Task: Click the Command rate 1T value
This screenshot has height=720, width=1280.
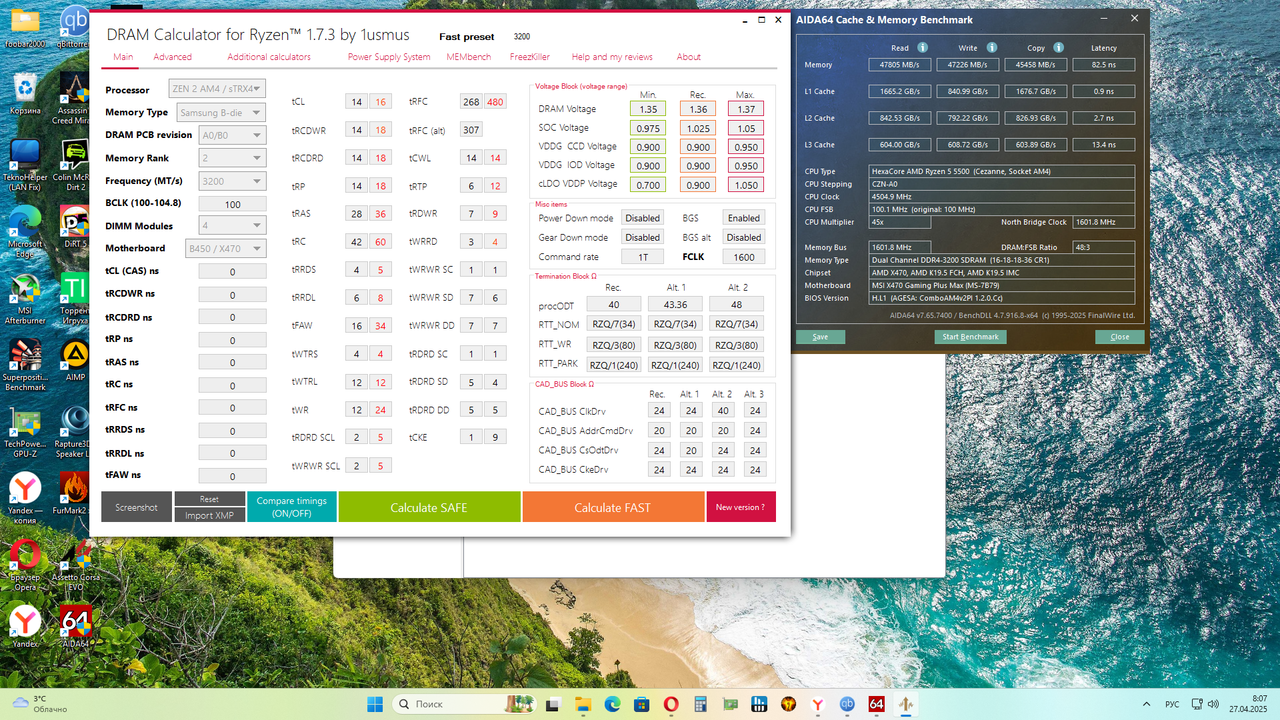Action: pyautogui.click(x=642, y=257)
